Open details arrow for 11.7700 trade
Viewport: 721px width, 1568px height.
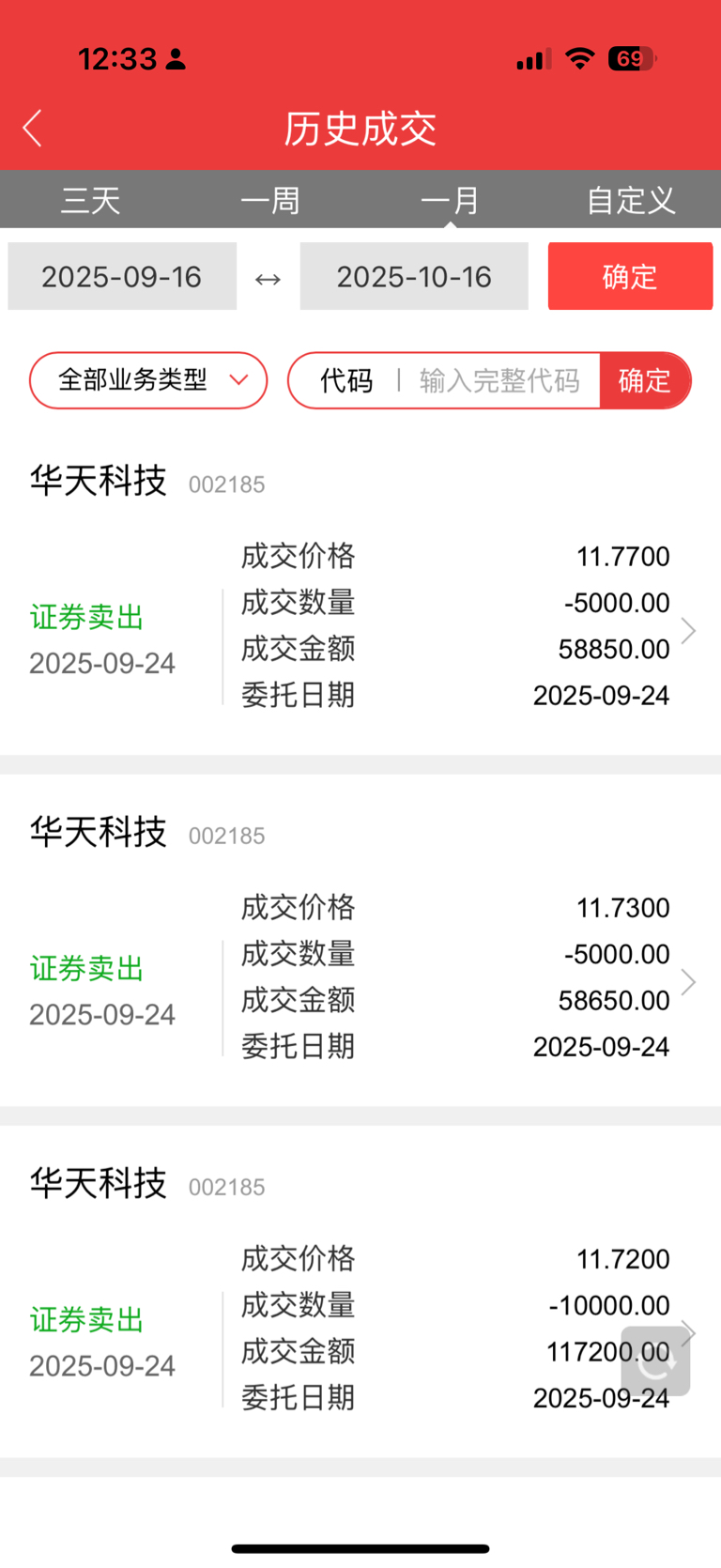point(688,631)
